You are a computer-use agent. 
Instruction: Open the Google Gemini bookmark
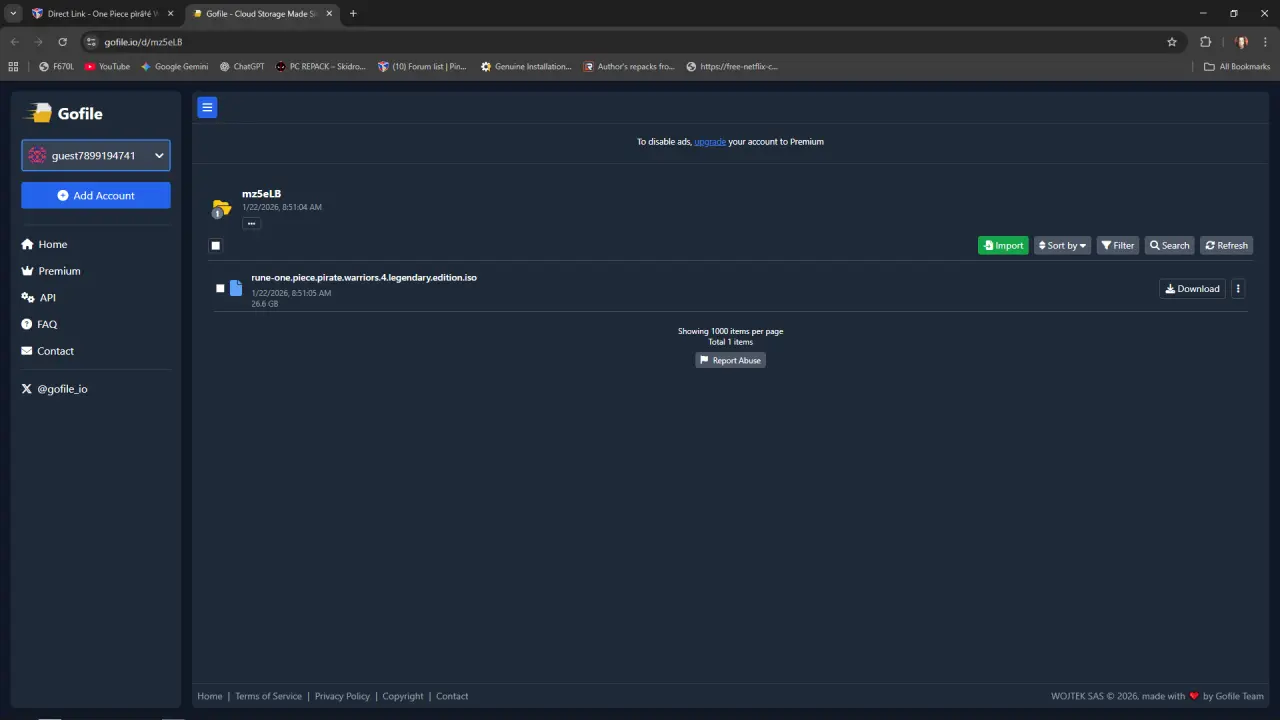point(174,67)
